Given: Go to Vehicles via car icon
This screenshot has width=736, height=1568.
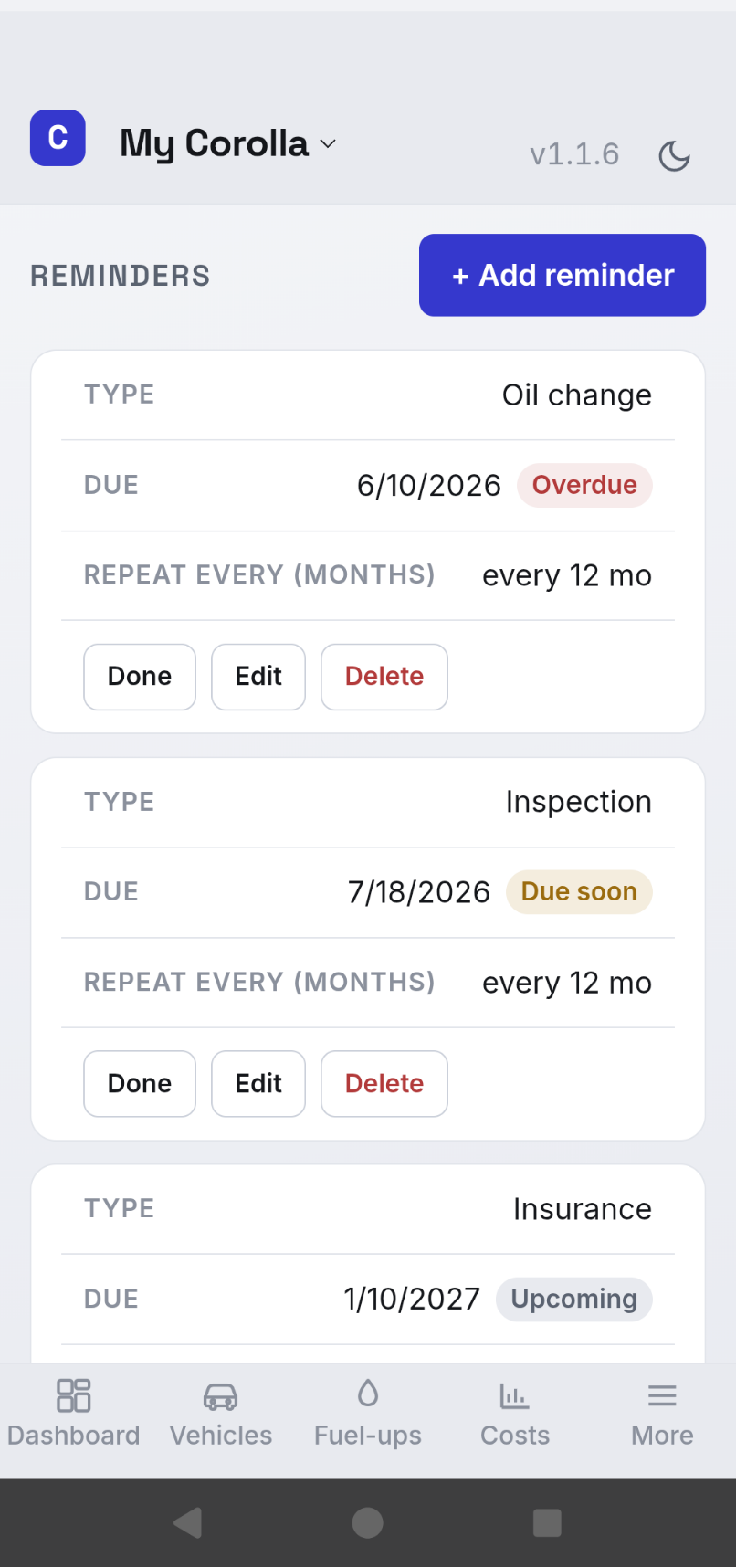Looking at the screenshot, I should 221,1395.
